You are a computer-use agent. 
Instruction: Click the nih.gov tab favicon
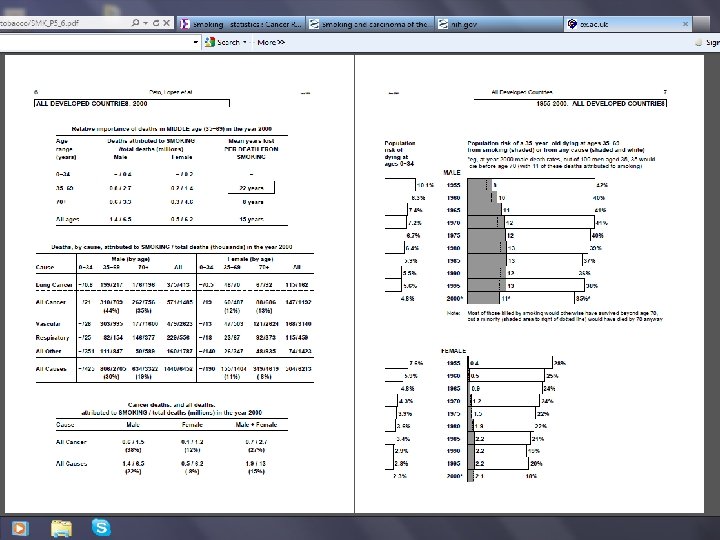(x=443, y=24)
